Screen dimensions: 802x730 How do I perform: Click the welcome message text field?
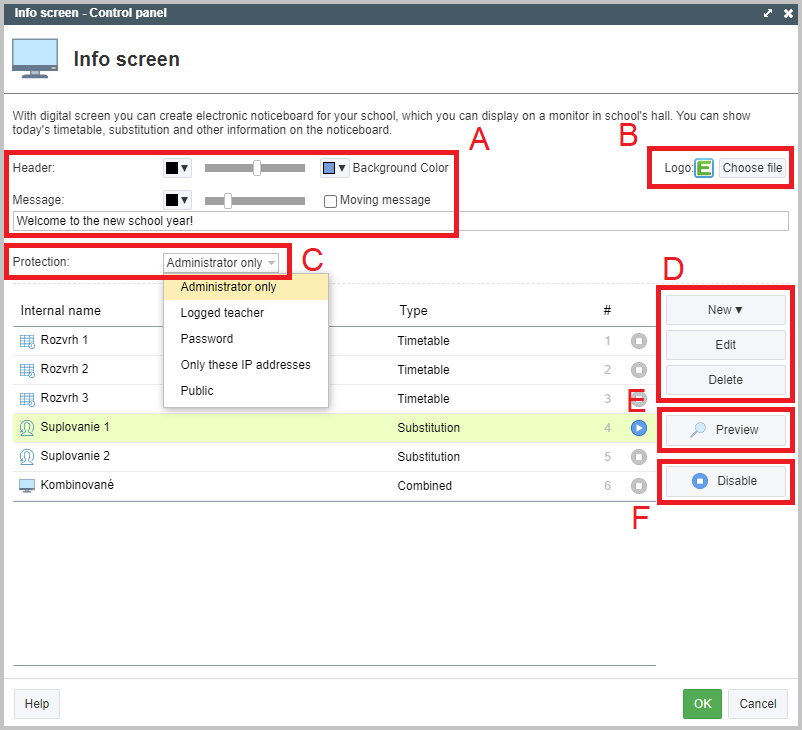(x=400, y=221)
